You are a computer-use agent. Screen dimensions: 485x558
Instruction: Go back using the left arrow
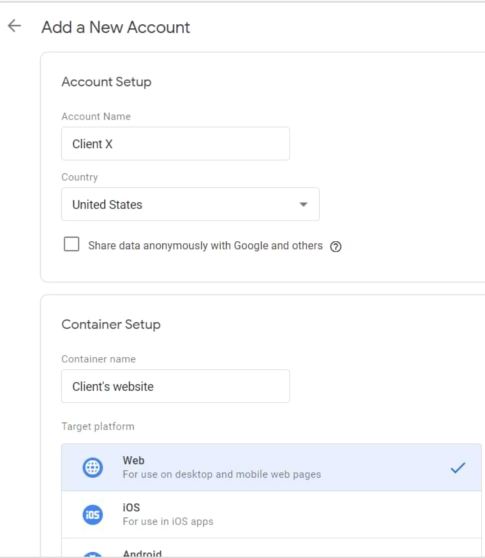(15, 26)
